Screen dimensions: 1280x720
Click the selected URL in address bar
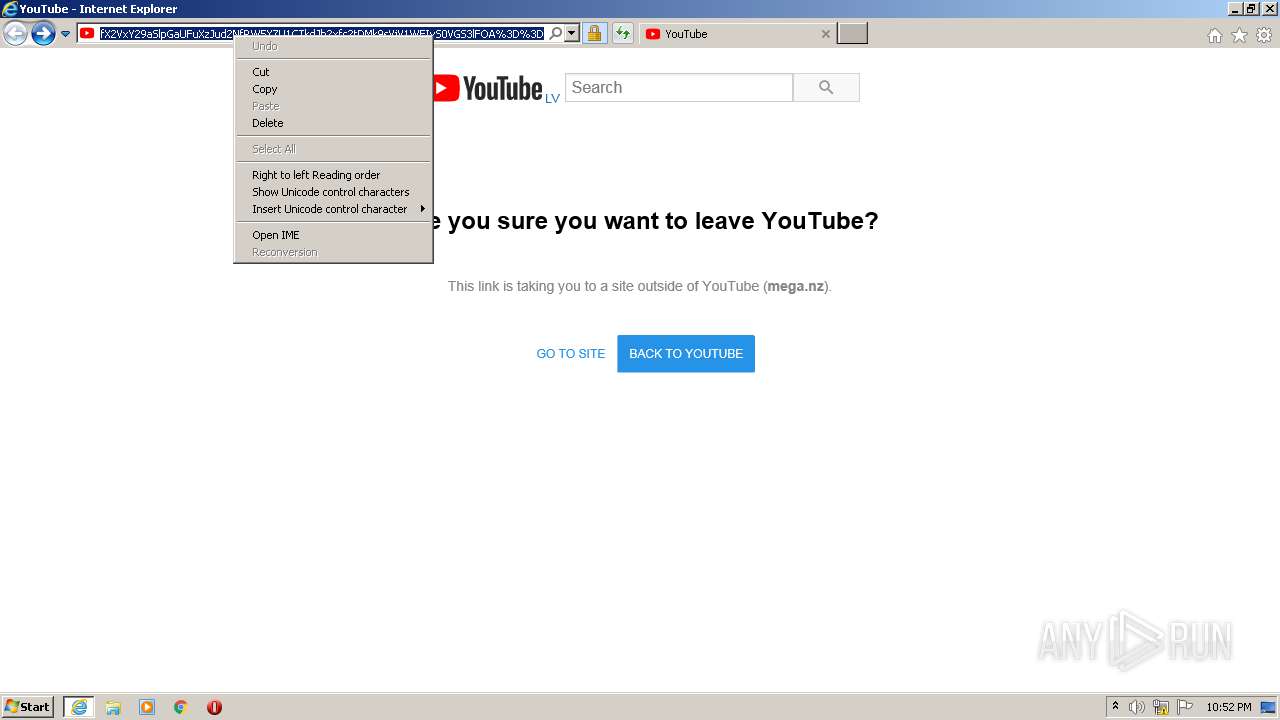(x=322, y=34)
